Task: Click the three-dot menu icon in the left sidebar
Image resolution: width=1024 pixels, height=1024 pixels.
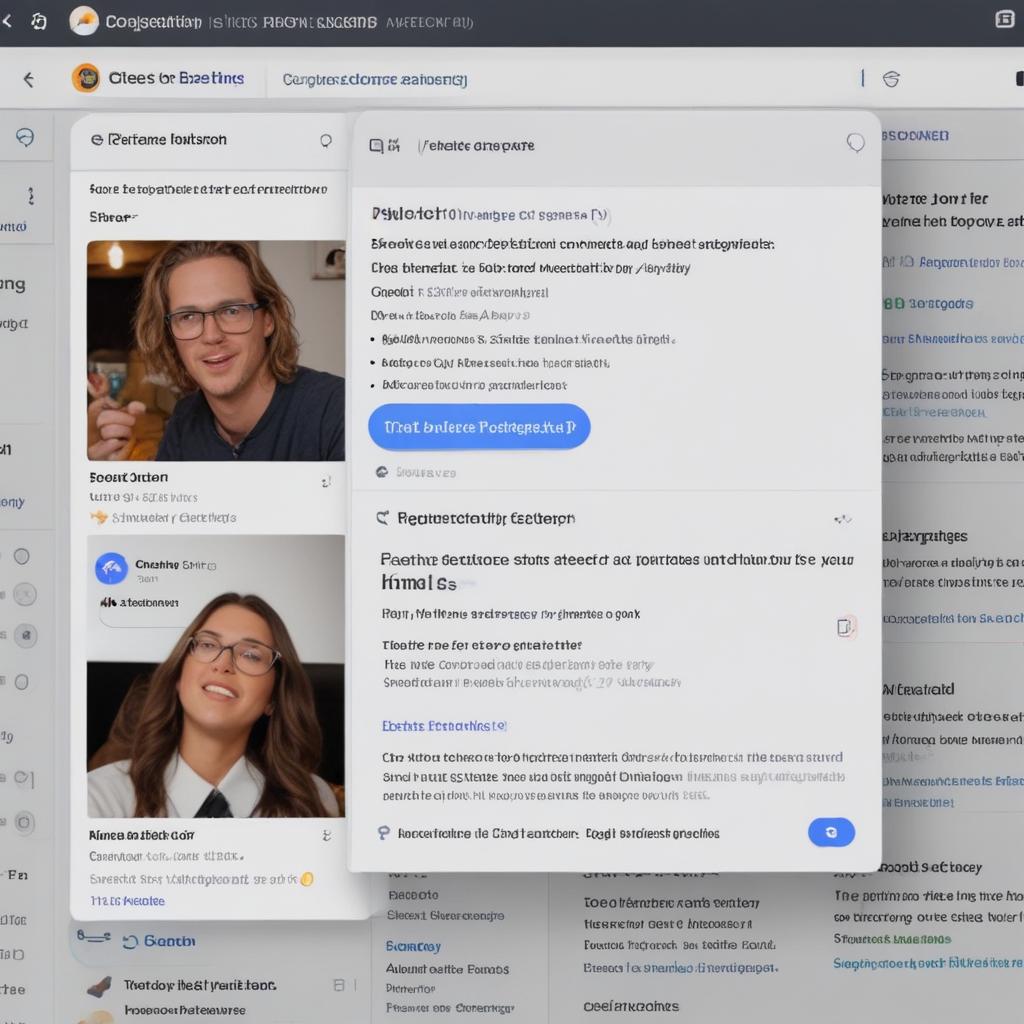Action: coord(31,196)
